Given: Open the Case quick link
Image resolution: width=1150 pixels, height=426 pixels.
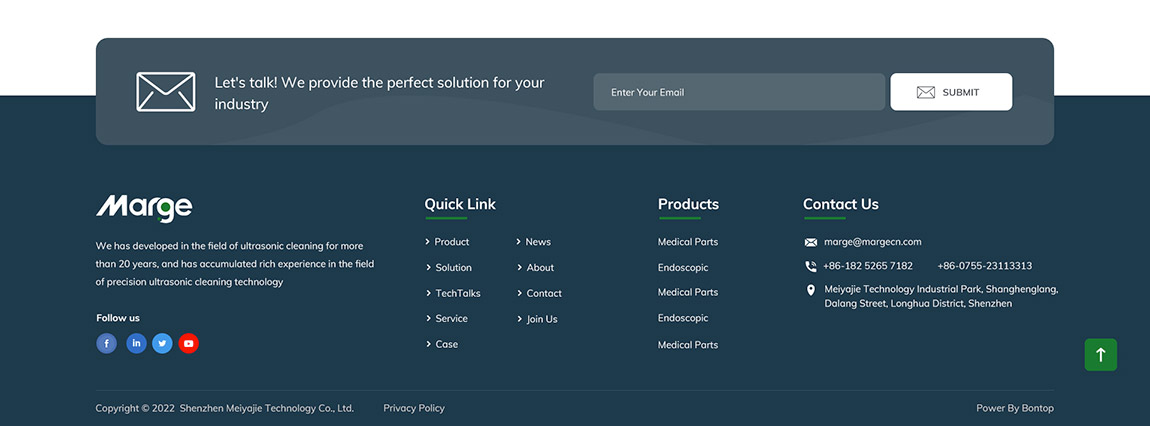Looking at the screenshot, I should (446, 344).
